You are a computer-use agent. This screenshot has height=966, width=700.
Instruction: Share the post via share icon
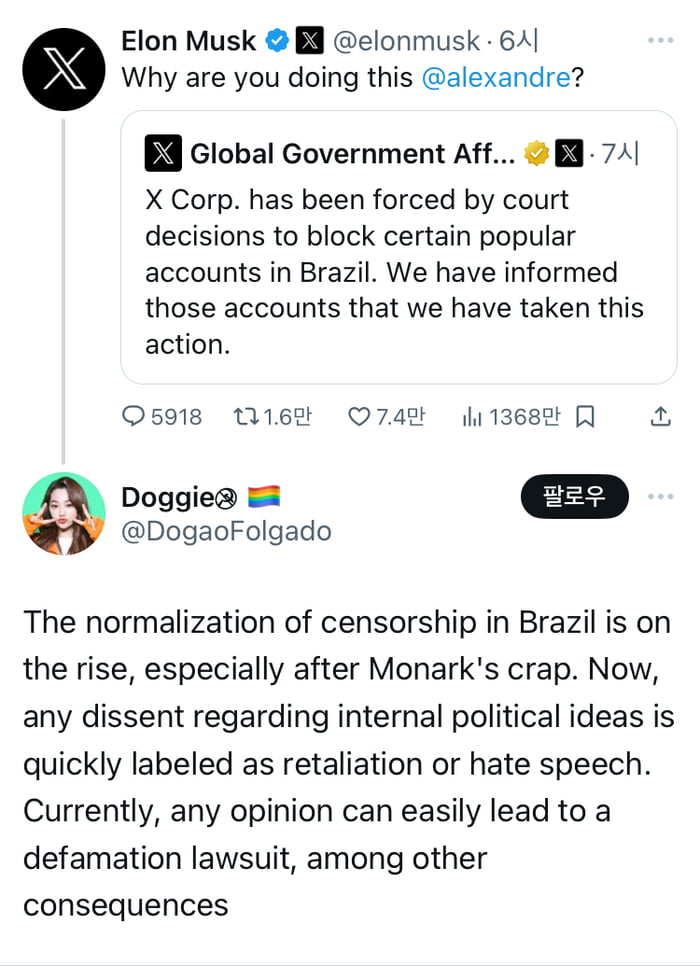660,417
